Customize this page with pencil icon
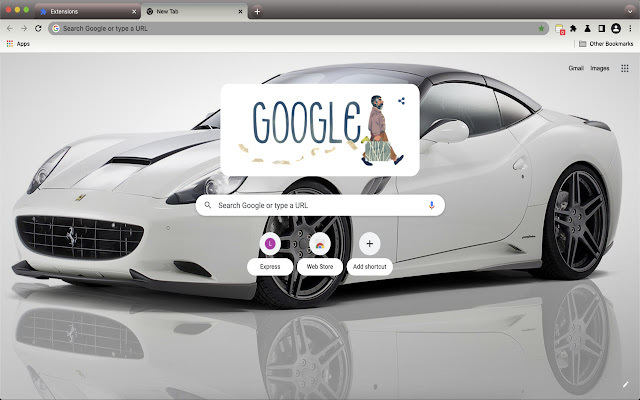This screenshot has width=640, height=400. click(x=625, y=384)
